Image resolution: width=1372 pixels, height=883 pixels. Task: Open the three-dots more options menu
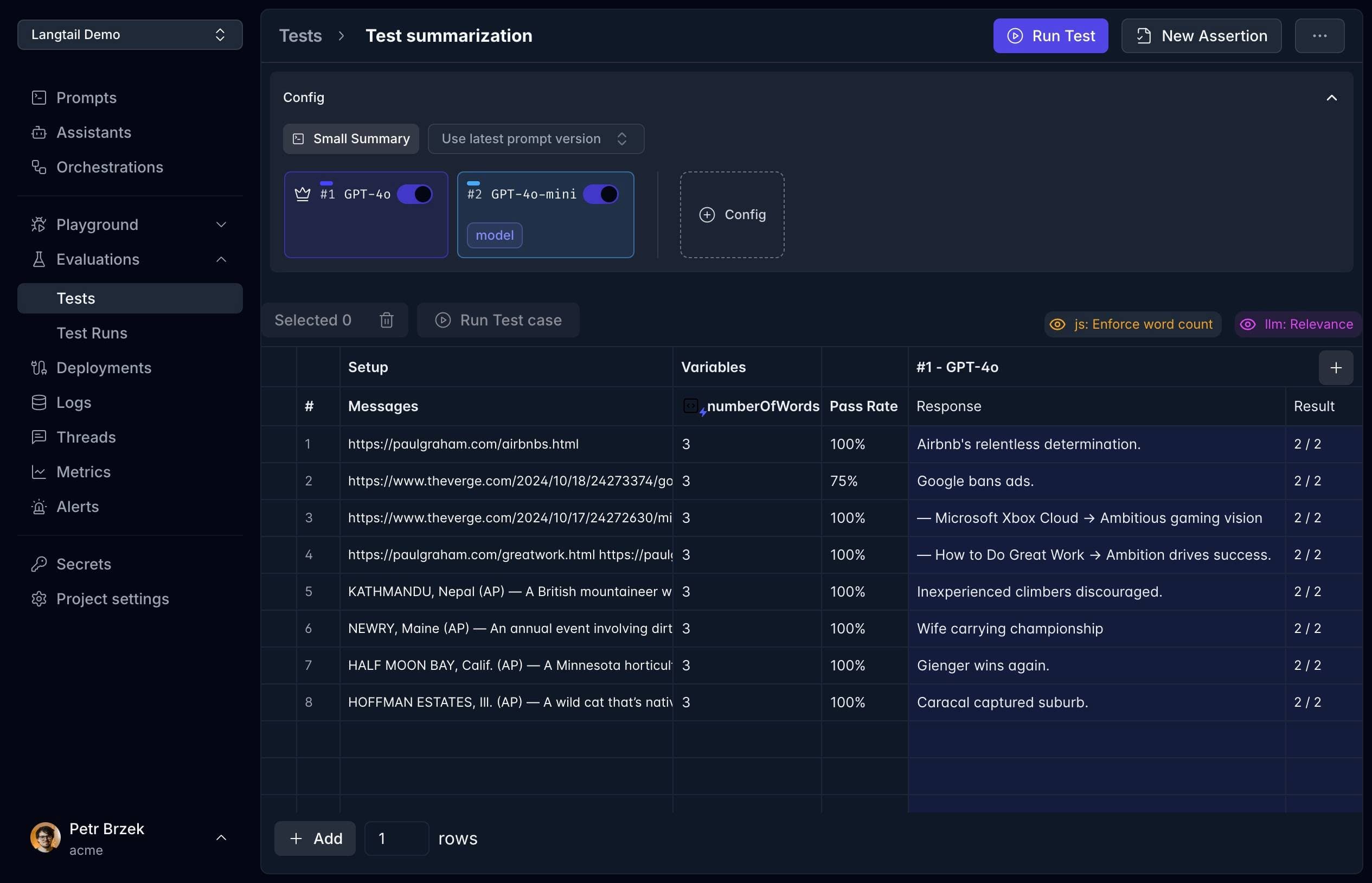1319,36
